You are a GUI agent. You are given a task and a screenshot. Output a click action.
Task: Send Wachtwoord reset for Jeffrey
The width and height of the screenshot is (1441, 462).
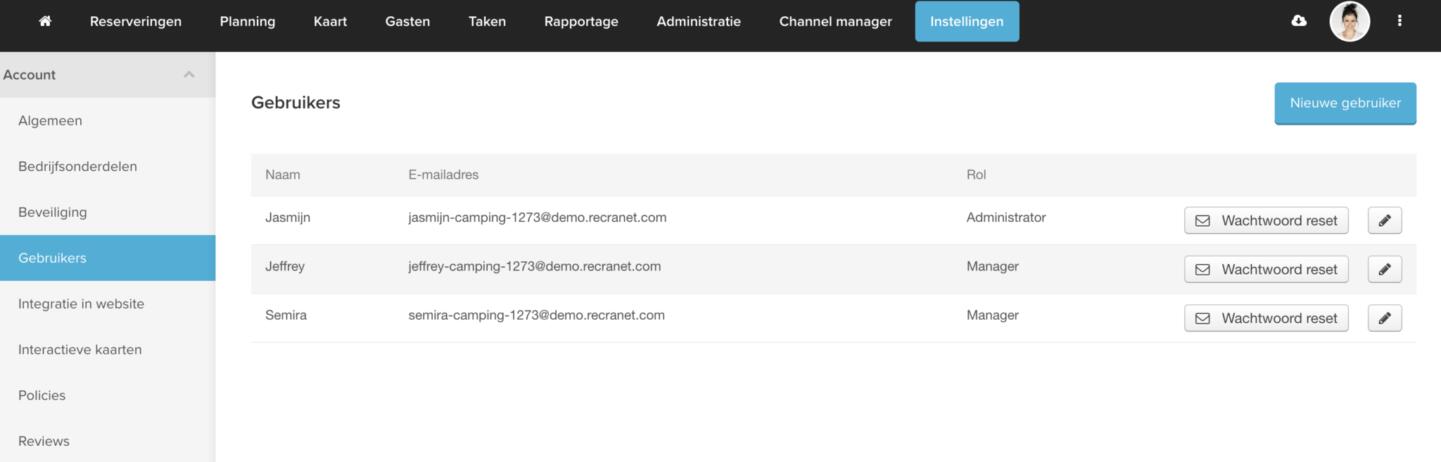tap(1266, 269)
